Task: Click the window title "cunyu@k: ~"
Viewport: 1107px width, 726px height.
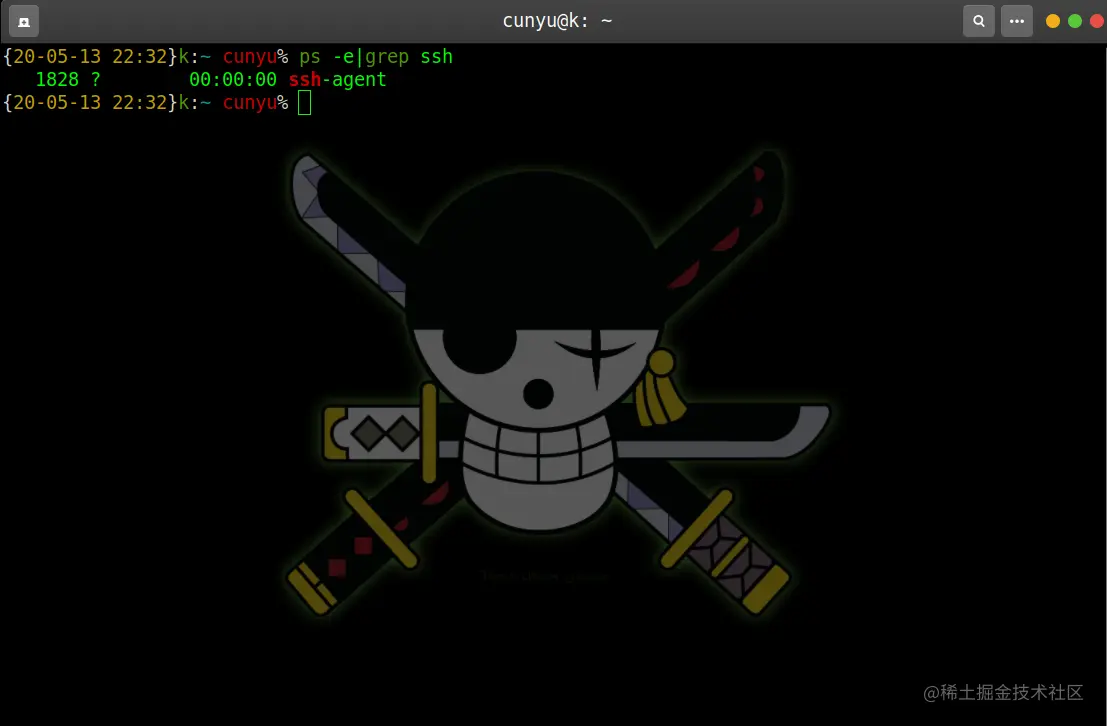Action: pos(557,21)
